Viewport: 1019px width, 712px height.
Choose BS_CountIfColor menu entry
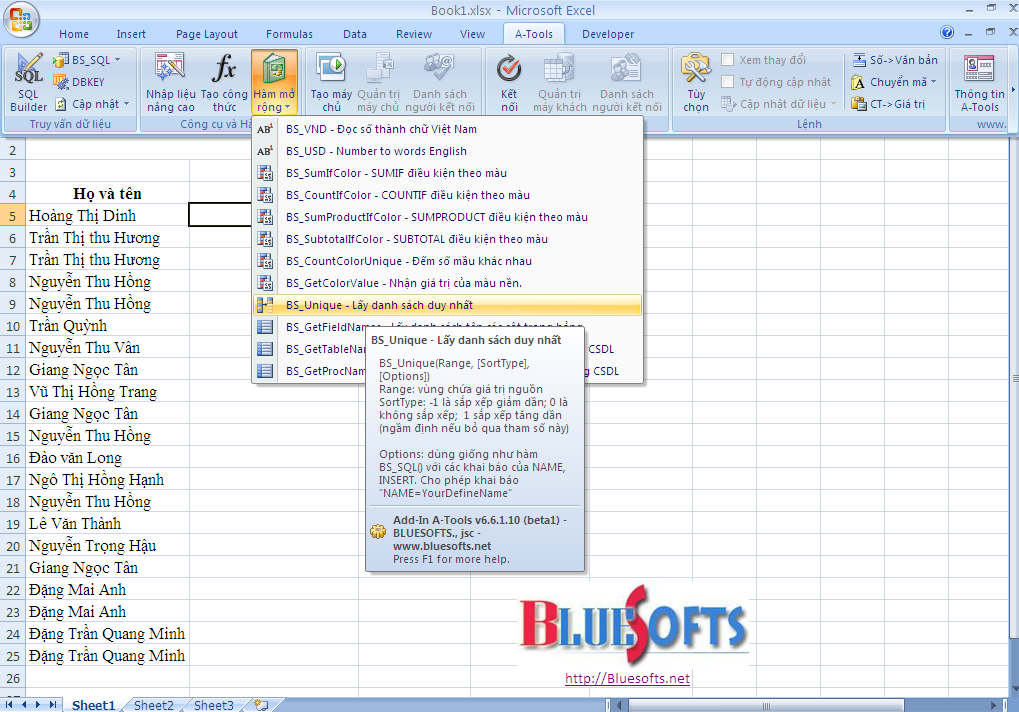click(447, 196)
